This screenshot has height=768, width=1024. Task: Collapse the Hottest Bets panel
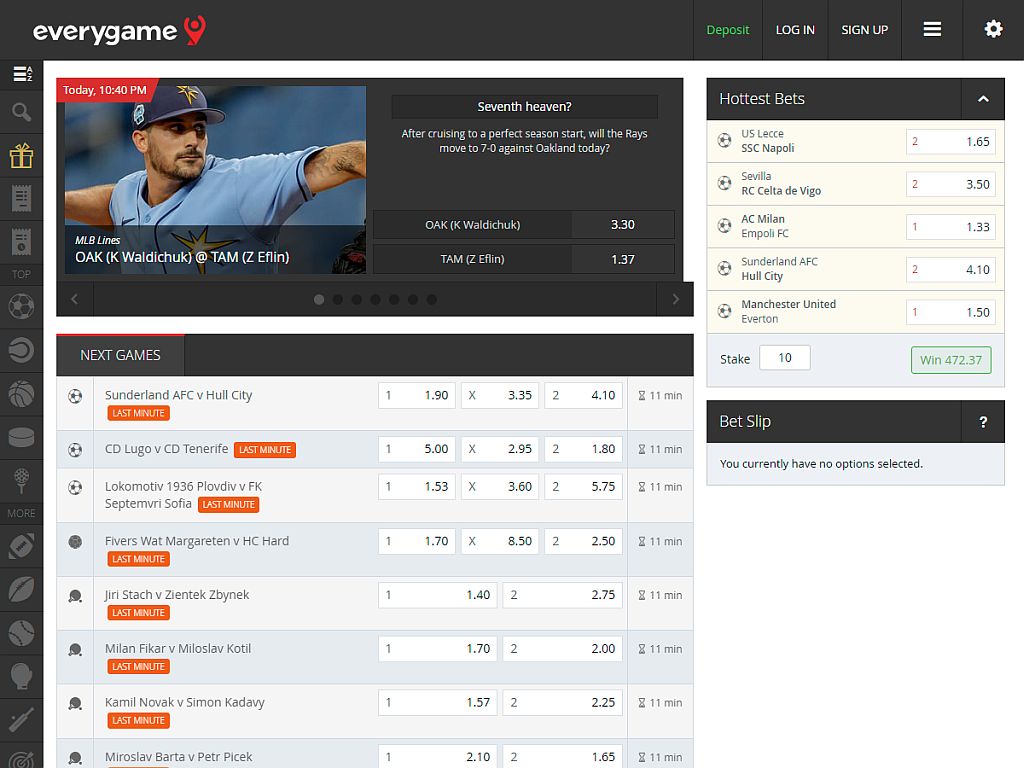pos(983,99)
